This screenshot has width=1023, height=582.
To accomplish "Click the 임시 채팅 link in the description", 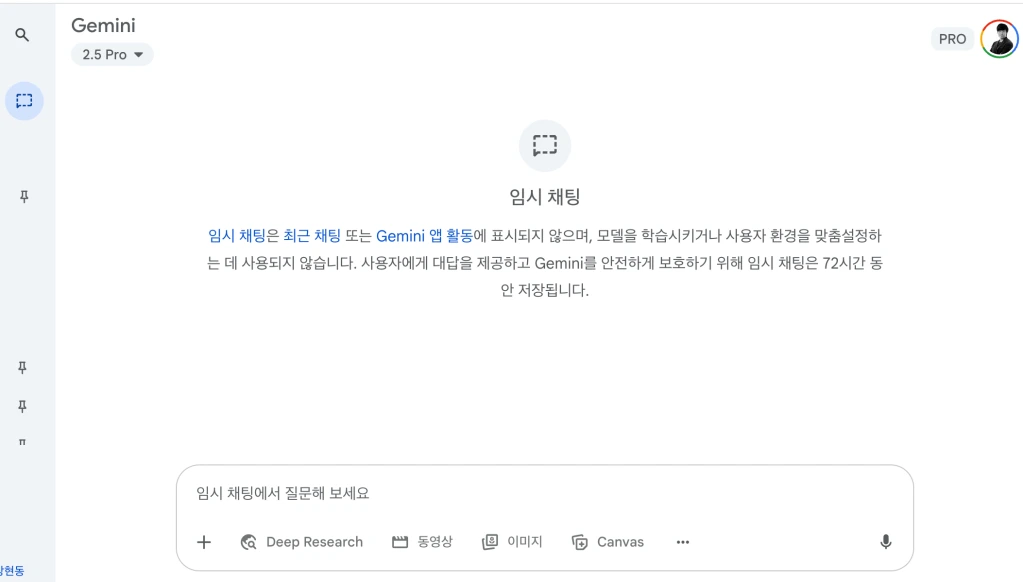I will (x=236, y=236).
